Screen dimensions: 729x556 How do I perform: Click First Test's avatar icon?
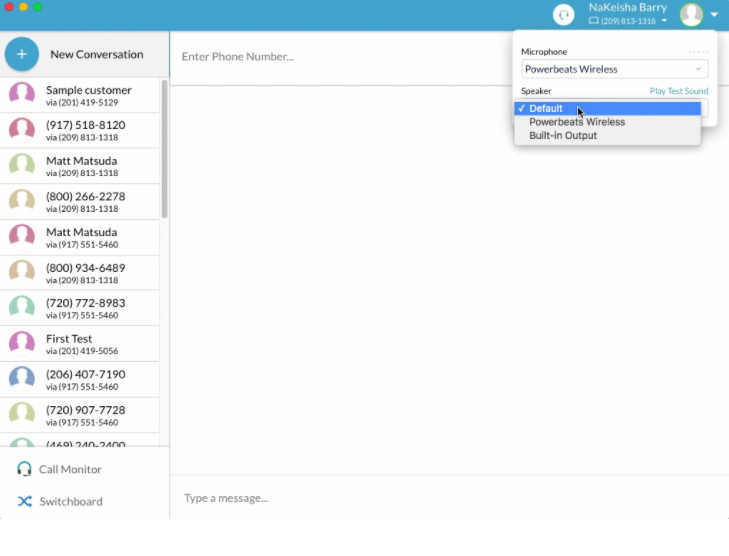tap(22, 344)
